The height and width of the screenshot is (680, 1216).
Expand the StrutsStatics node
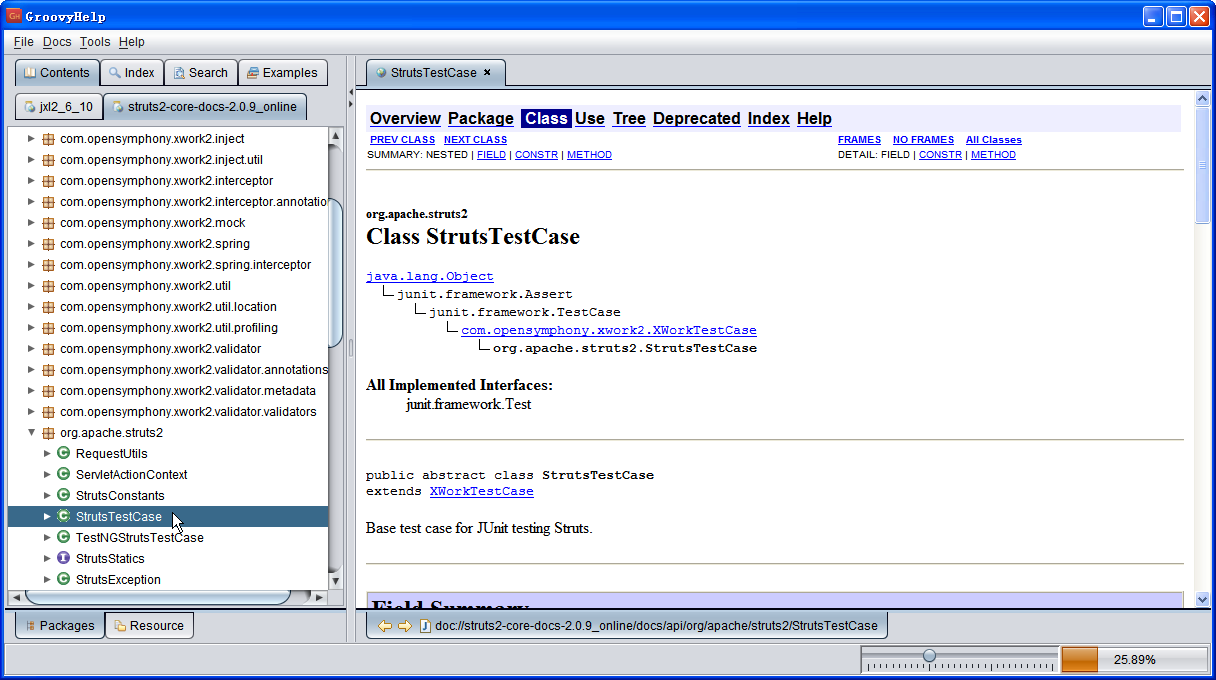[47, 559]
